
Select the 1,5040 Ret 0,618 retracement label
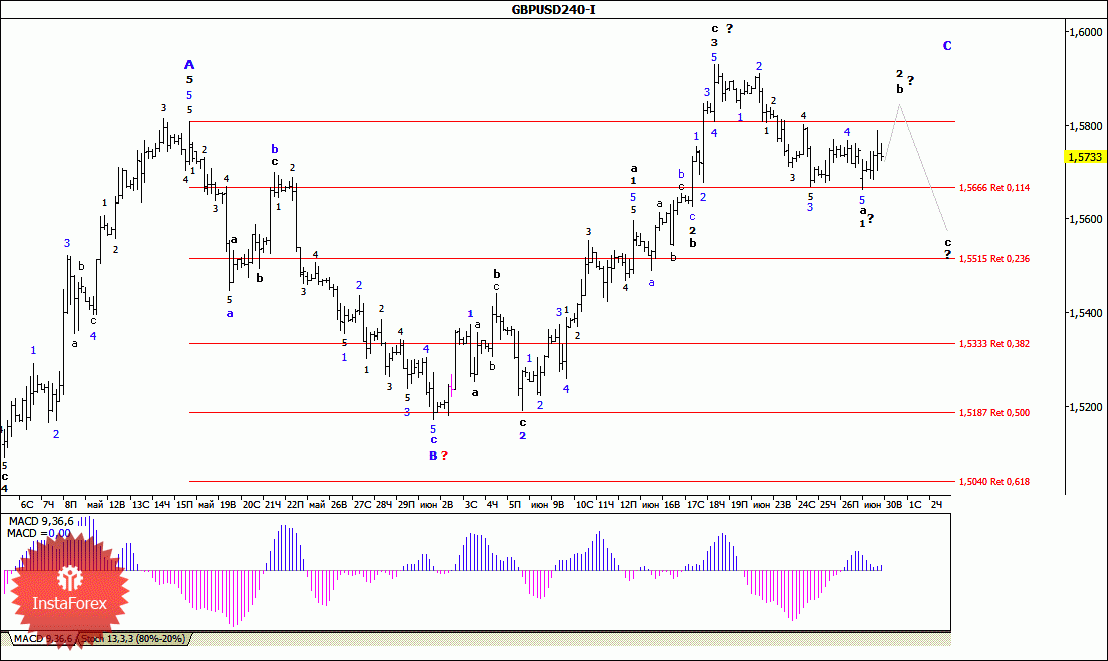pos(994,481)
